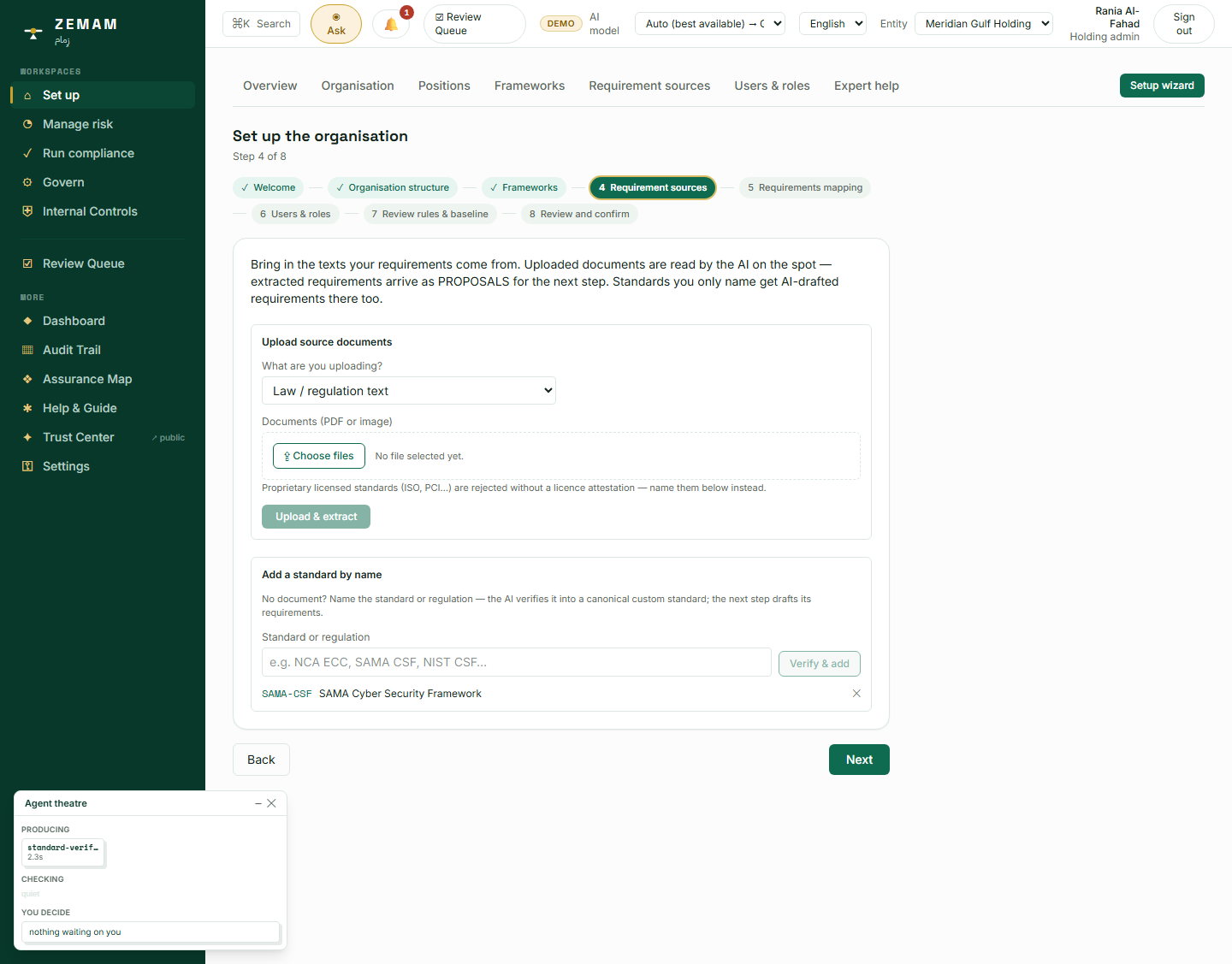
Task: Open the Audit Trail page
Action: [103, 350]
